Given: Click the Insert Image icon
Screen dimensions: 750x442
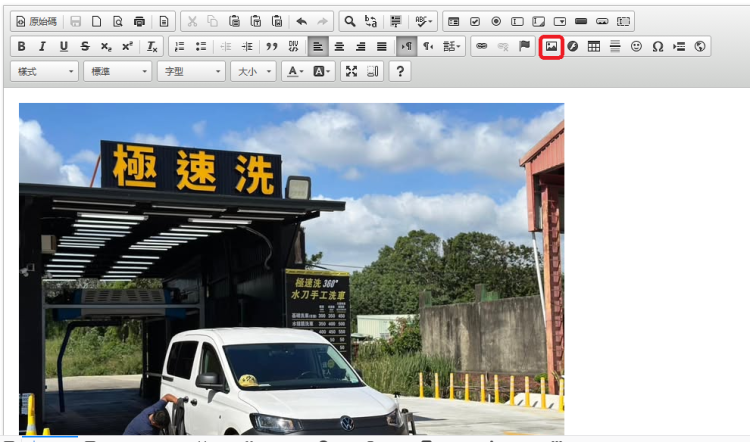Looking at the screenshot, I should (551, 46).
